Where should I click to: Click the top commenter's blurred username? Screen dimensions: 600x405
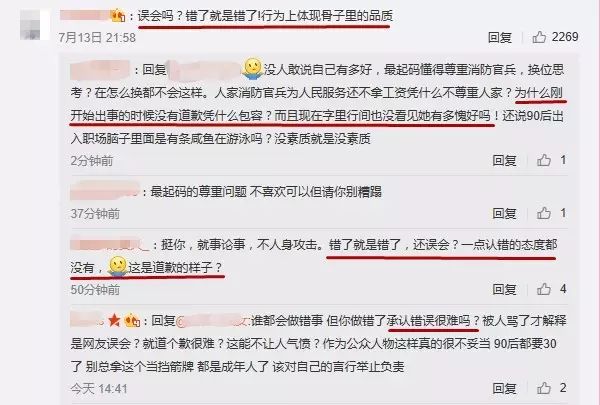[x=85, y=15]
